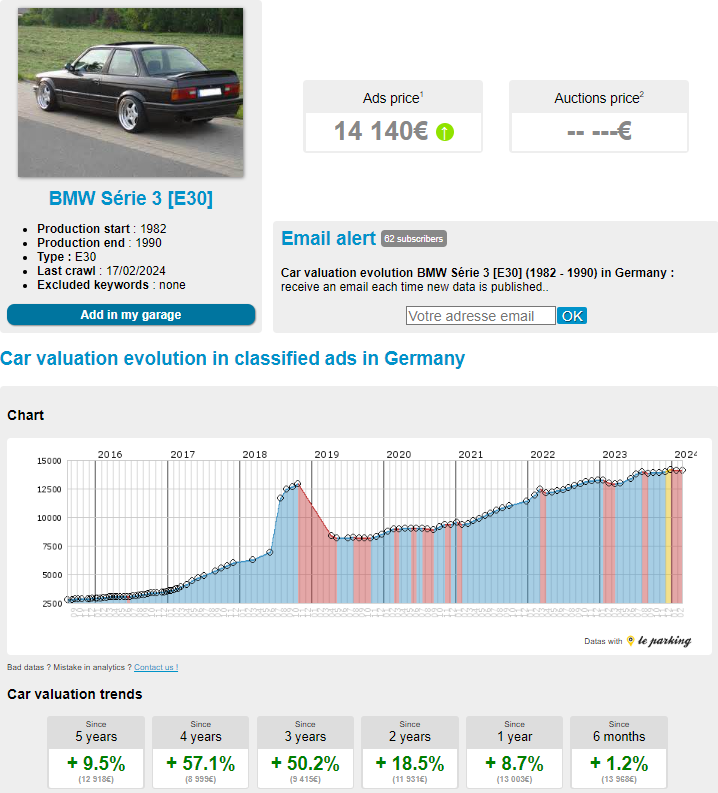Click the BMW Série 3 [E30] title
The image size is (718, 793).
click(x=130, y=198)
